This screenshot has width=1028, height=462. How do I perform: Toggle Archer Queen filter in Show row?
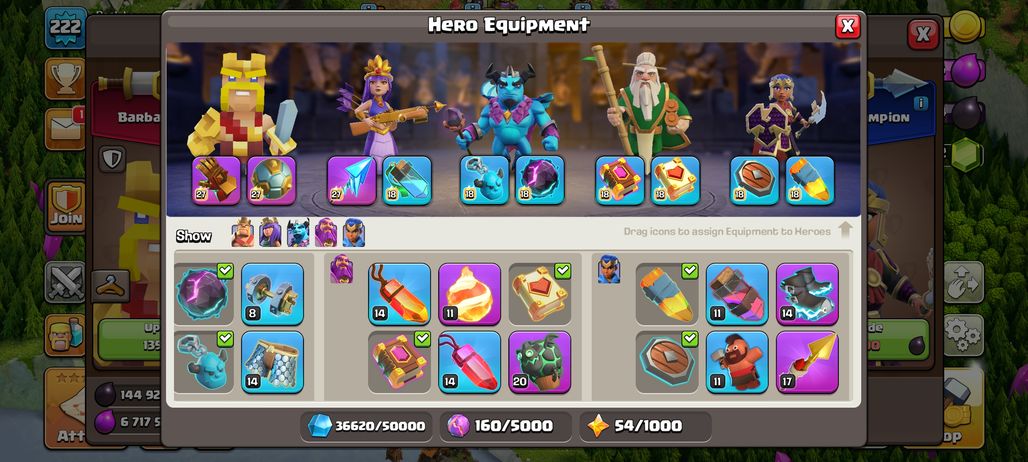tap(270, 232)
